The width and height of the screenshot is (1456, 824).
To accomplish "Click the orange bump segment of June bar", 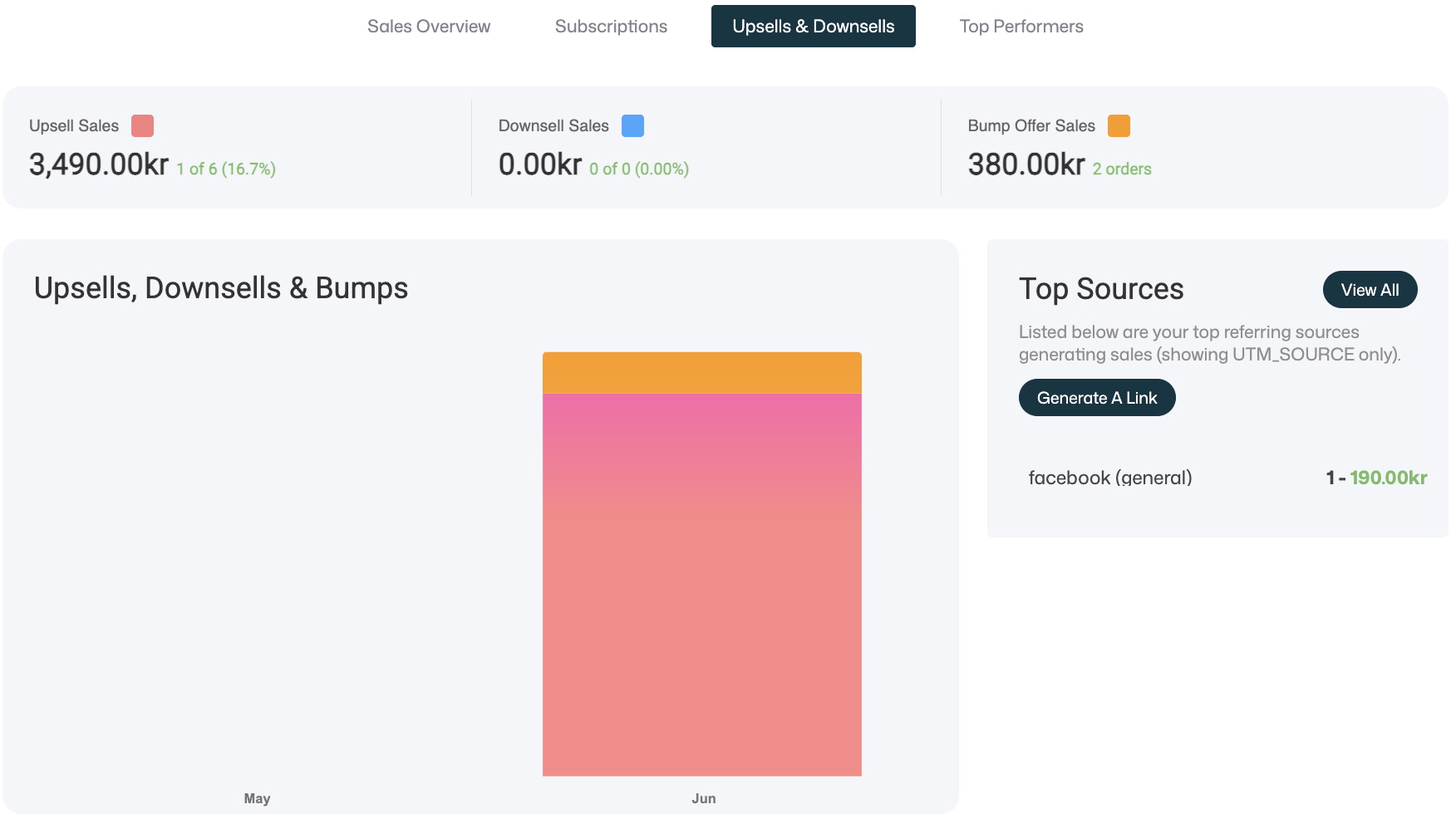I will (702, 373).
